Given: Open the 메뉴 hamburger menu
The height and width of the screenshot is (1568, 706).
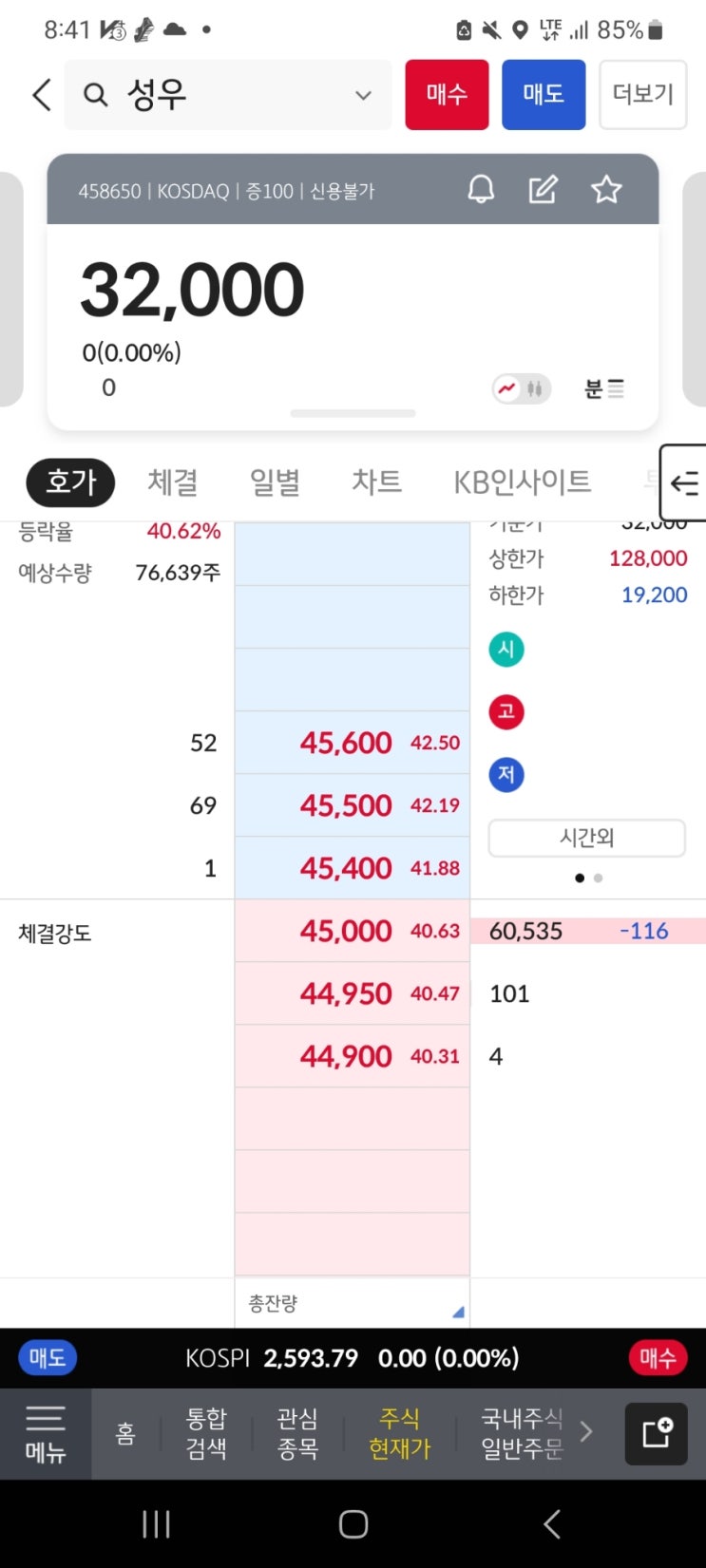Looking at the screenshot, I should [x=45, y=1433].
